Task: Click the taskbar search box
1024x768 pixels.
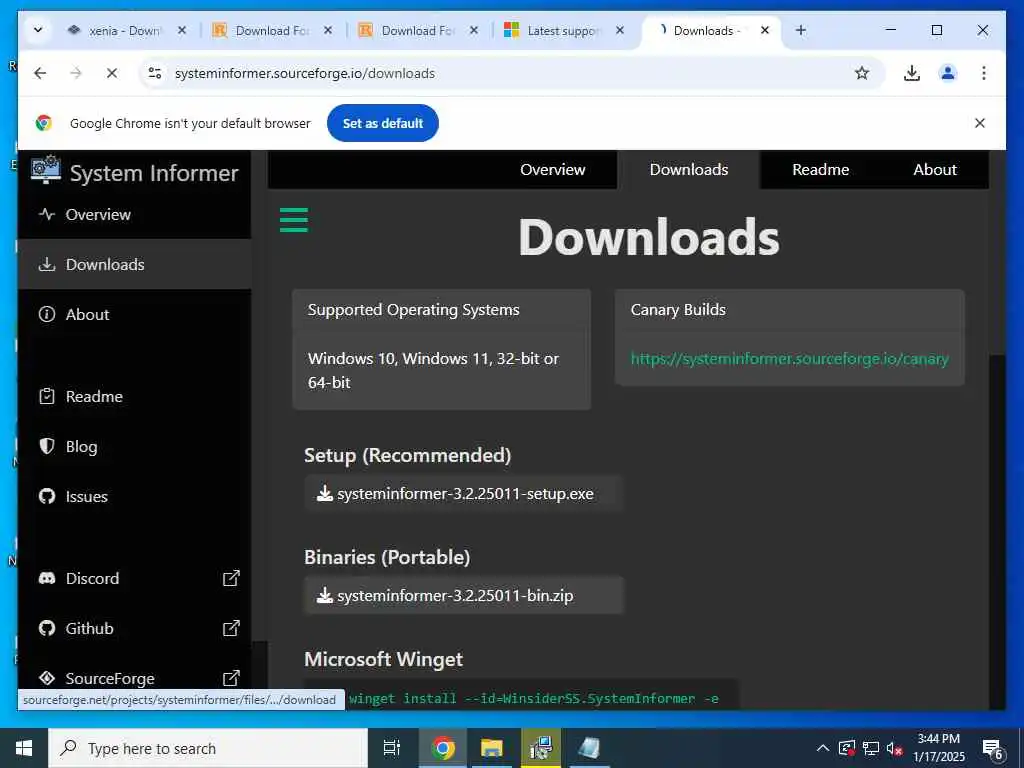Action: (x=208, y=748)
